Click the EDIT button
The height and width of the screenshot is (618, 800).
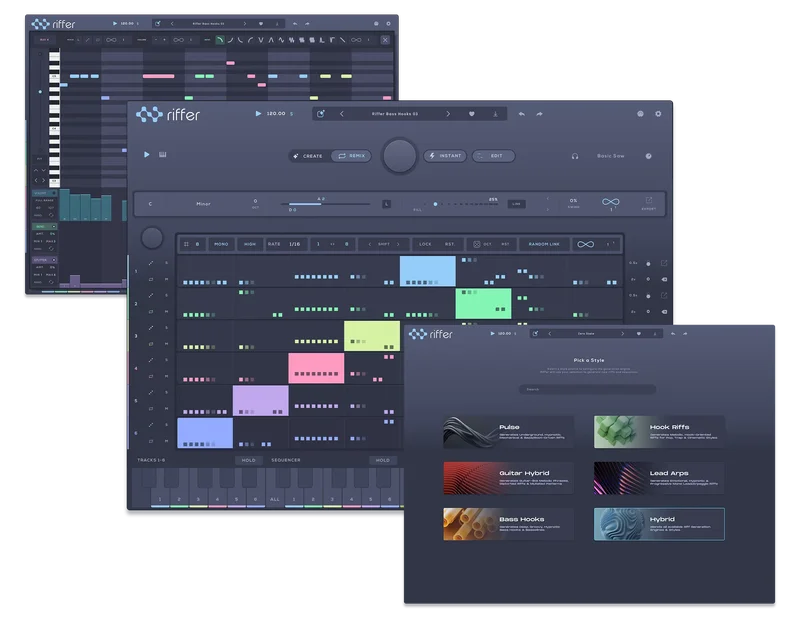click(x=493, y=156)
